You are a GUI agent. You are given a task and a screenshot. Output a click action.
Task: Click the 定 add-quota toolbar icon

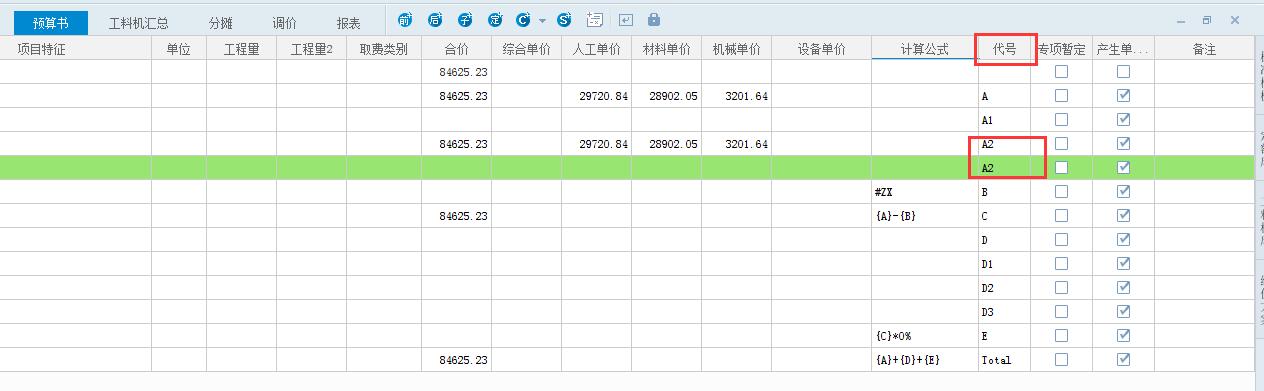pyautogui.click(x=494, y=20)
